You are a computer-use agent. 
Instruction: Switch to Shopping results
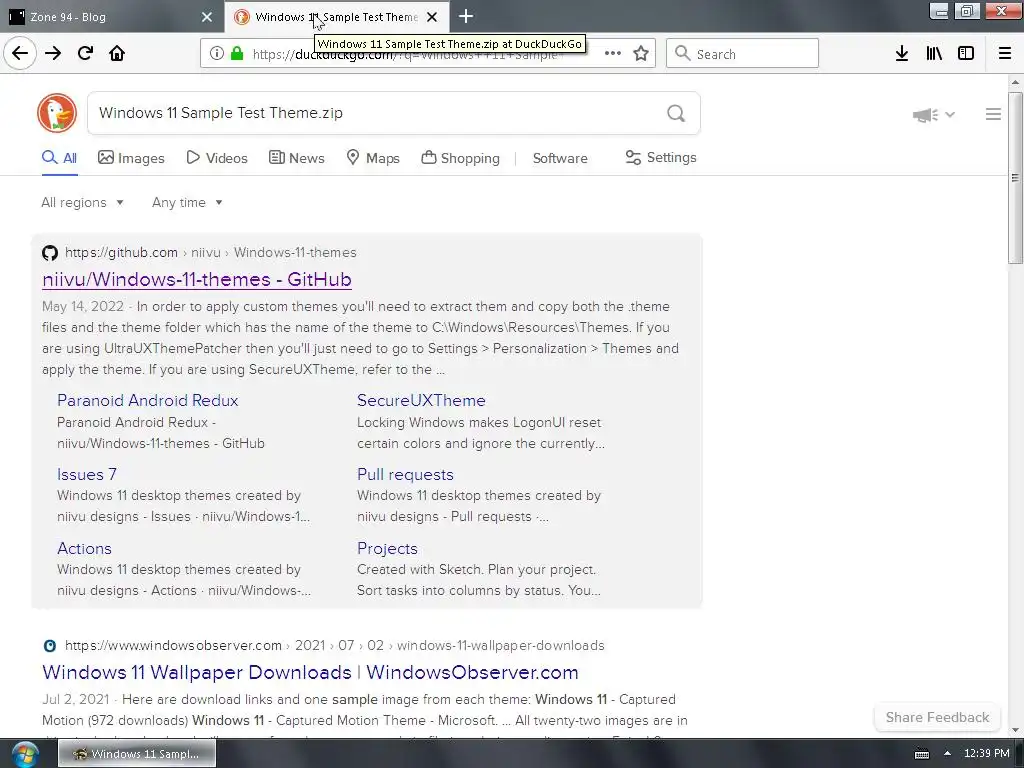coord(460,158)
